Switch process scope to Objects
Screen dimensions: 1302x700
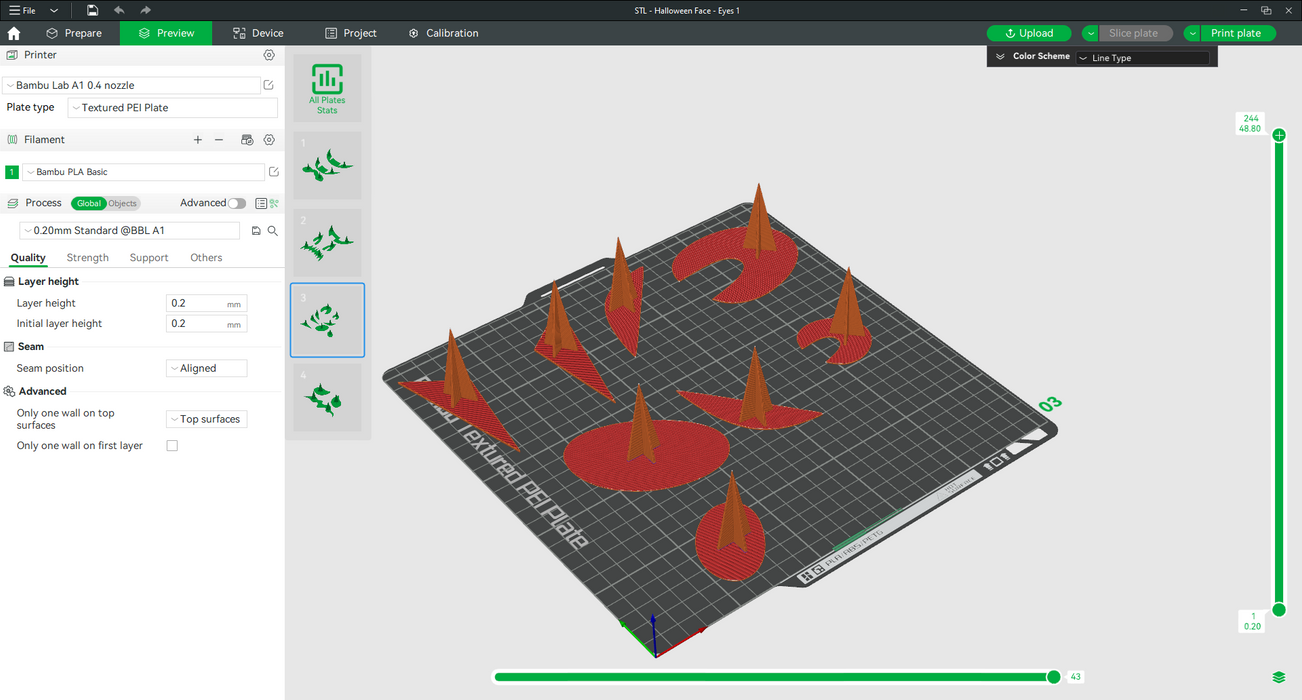pos(122,203)
